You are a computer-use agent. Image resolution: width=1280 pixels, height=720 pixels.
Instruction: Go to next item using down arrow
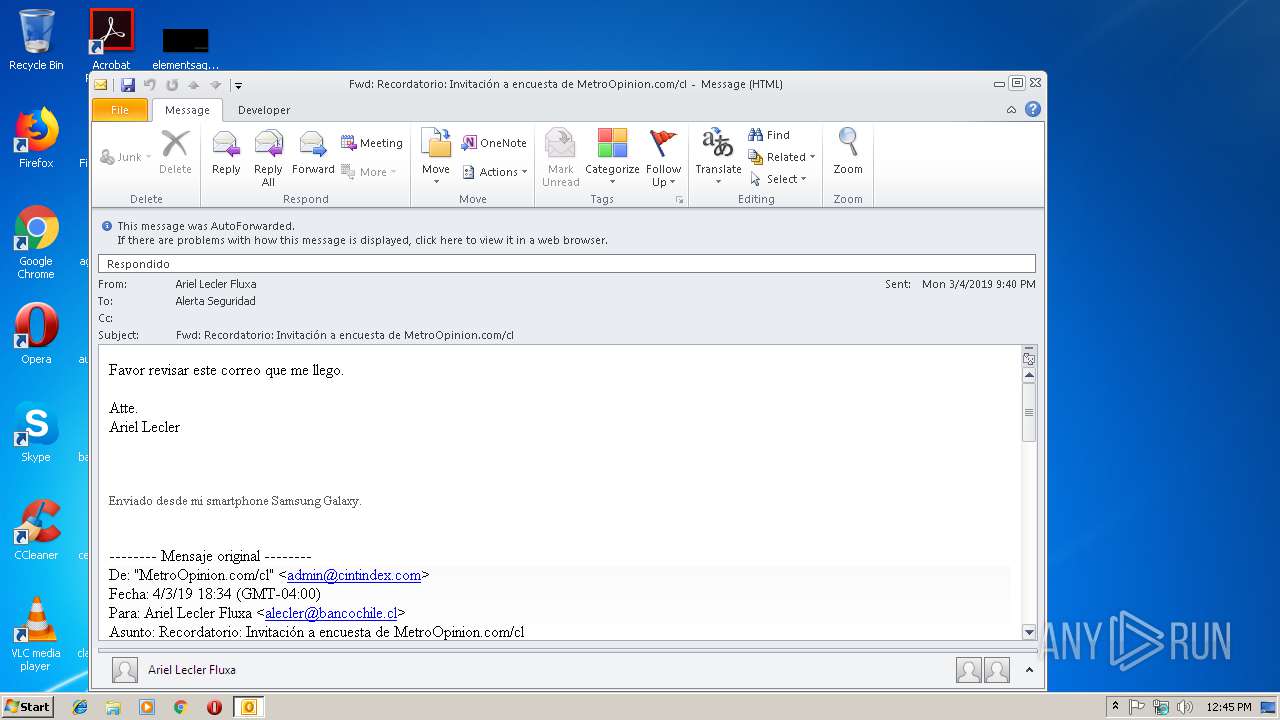pos(215,85)
